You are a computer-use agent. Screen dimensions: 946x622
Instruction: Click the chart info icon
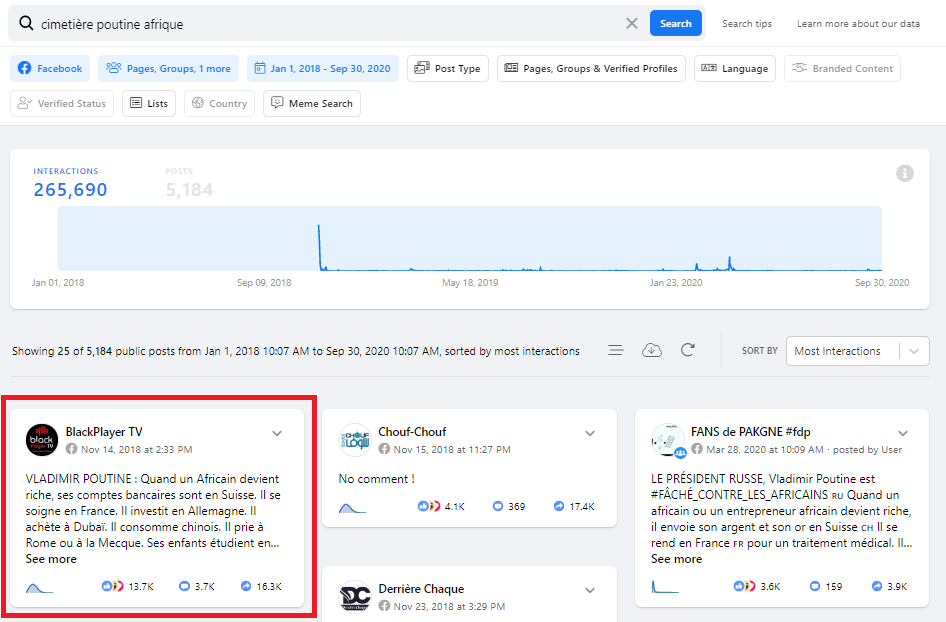(904, 173)
